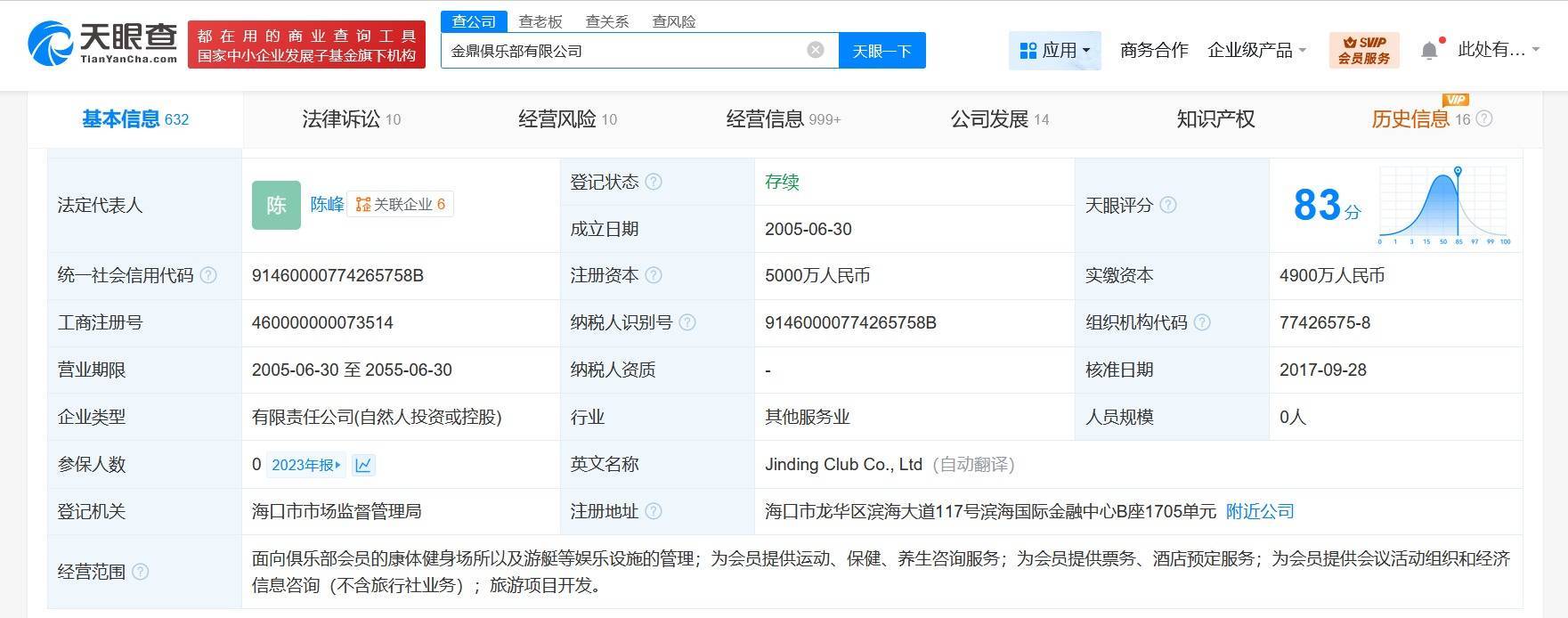This screenshot has width=1568, height=618.
Task: Clear the search box text
Action: [x=815, y=50]
